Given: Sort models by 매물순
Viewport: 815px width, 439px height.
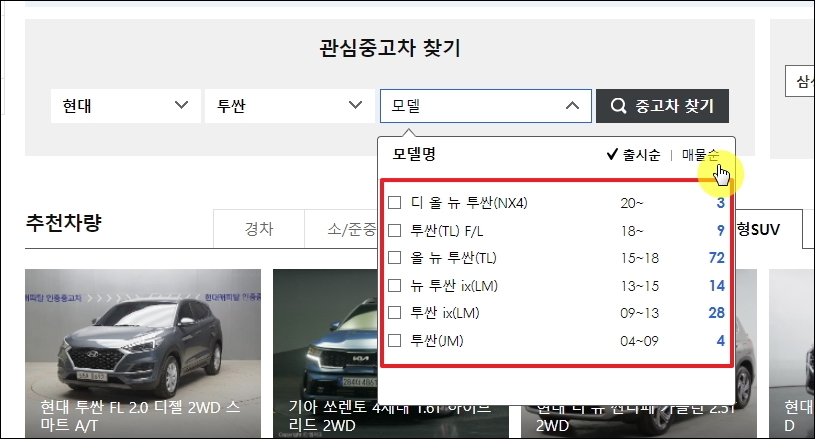Looking at the screenshot, I should coord(700,155).
